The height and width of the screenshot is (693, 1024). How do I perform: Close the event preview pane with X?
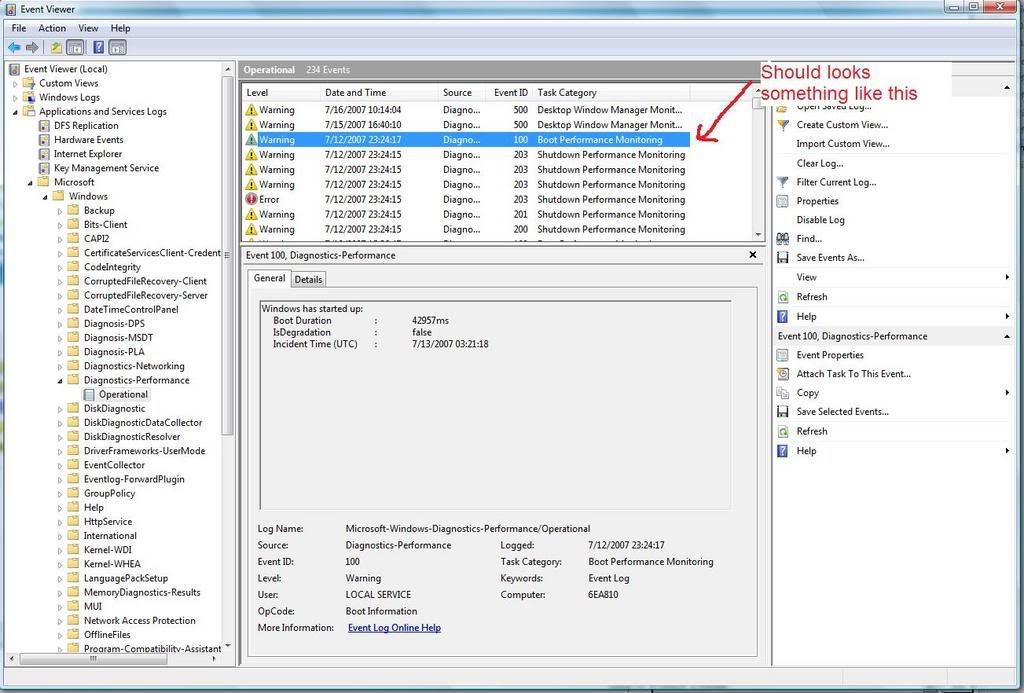[753, 255]
